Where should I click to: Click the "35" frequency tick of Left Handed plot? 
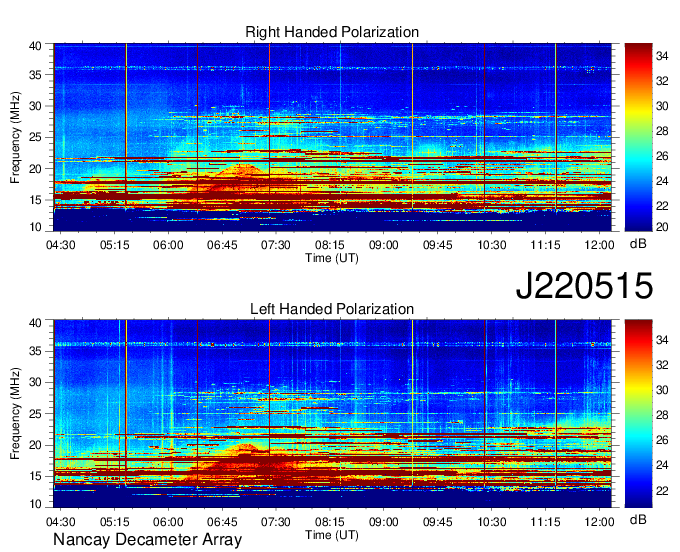pos(35,351)
